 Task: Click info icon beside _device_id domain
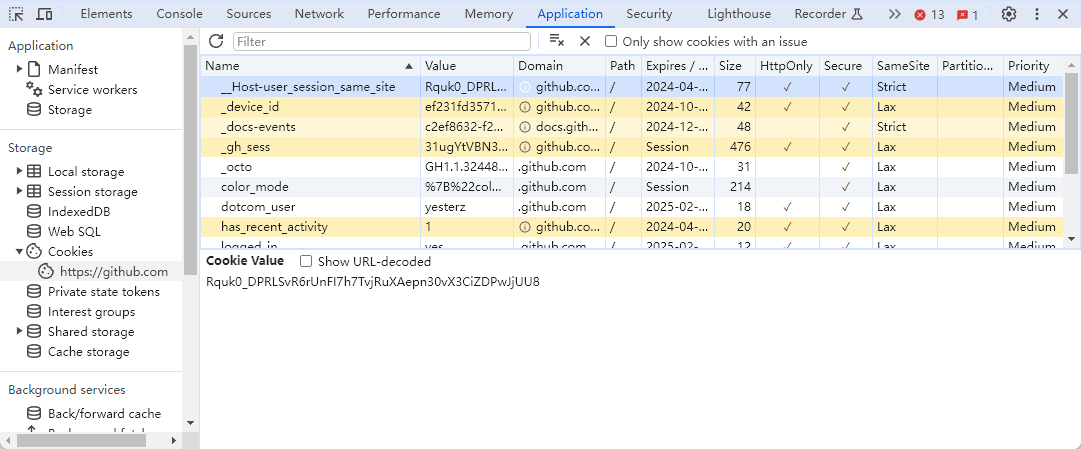tap(525, 107)
